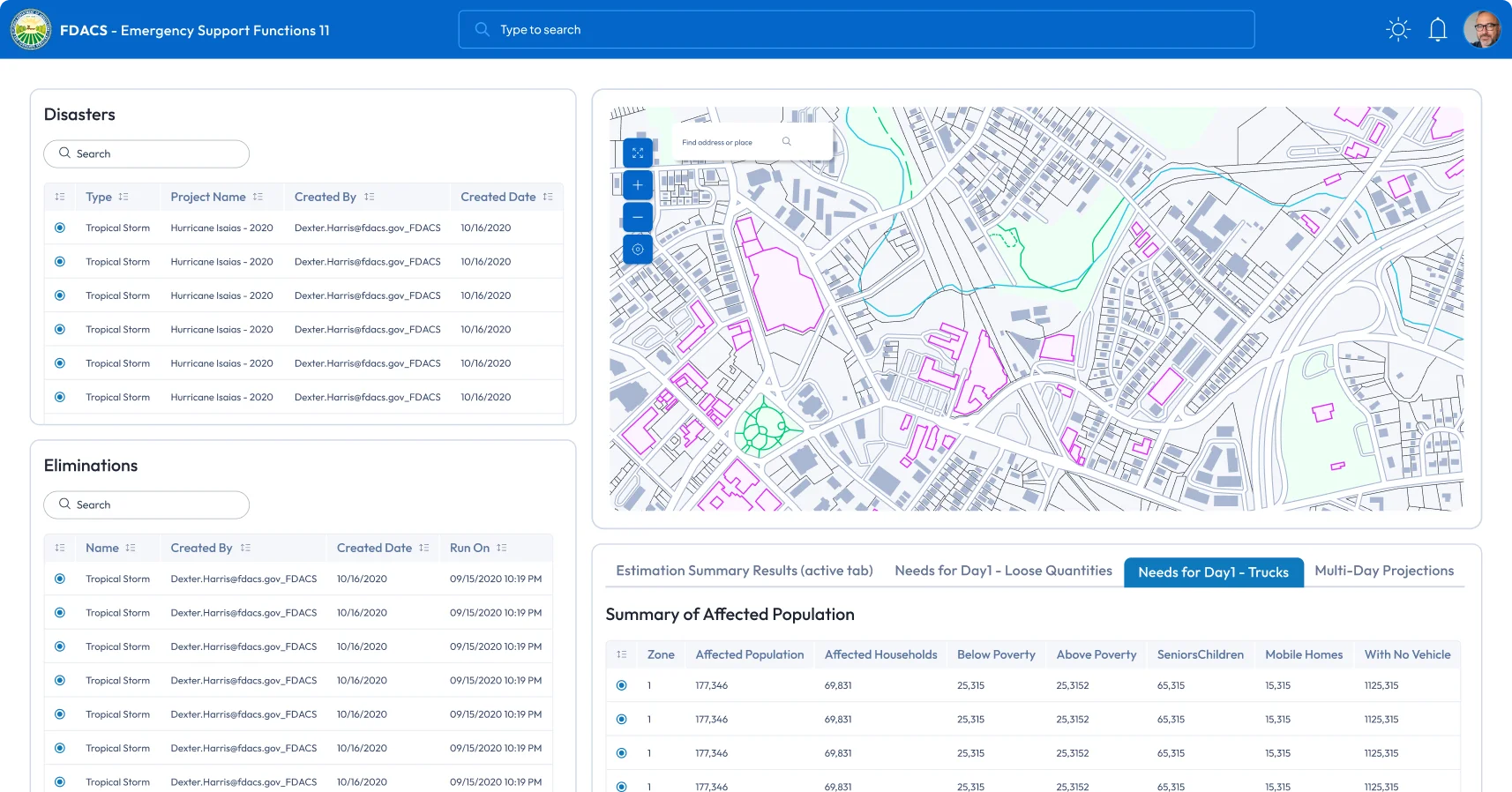The image size is (1512, 792).
Task: Toggle the light mode sun icon
Action: [x=1398, y=30]
